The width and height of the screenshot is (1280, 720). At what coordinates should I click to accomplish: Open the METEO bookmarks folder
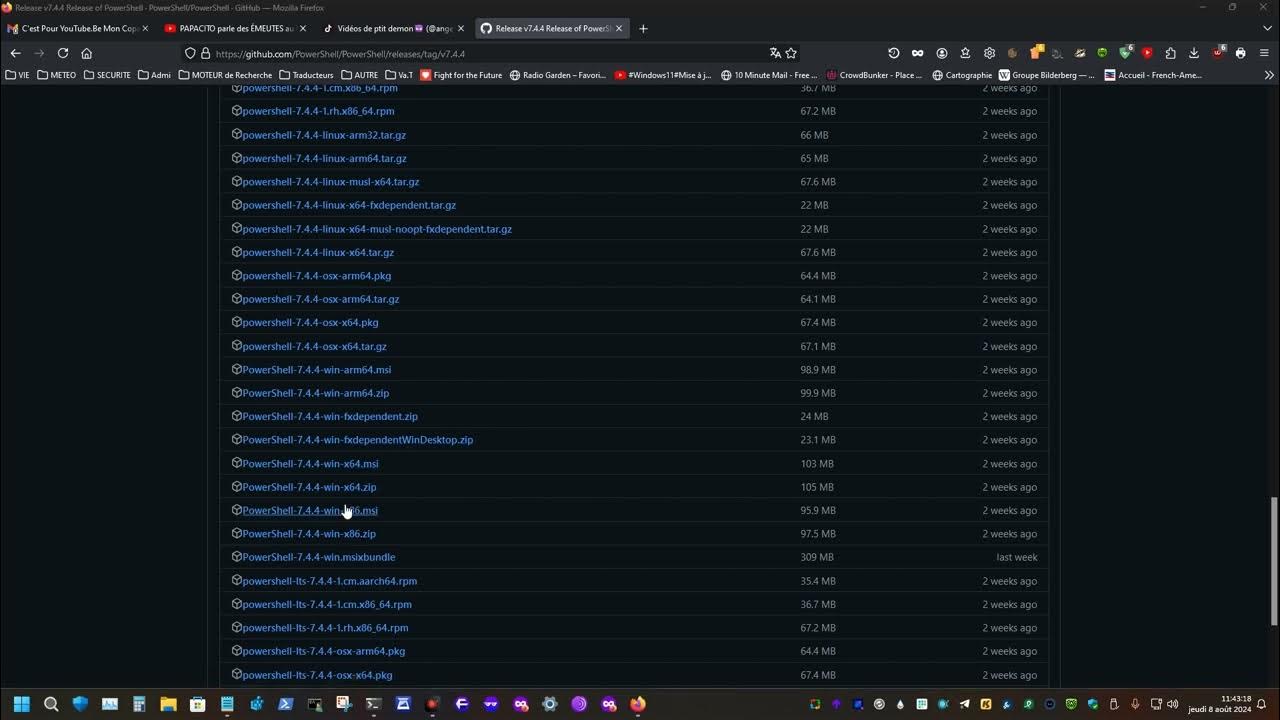click(57, 75)
